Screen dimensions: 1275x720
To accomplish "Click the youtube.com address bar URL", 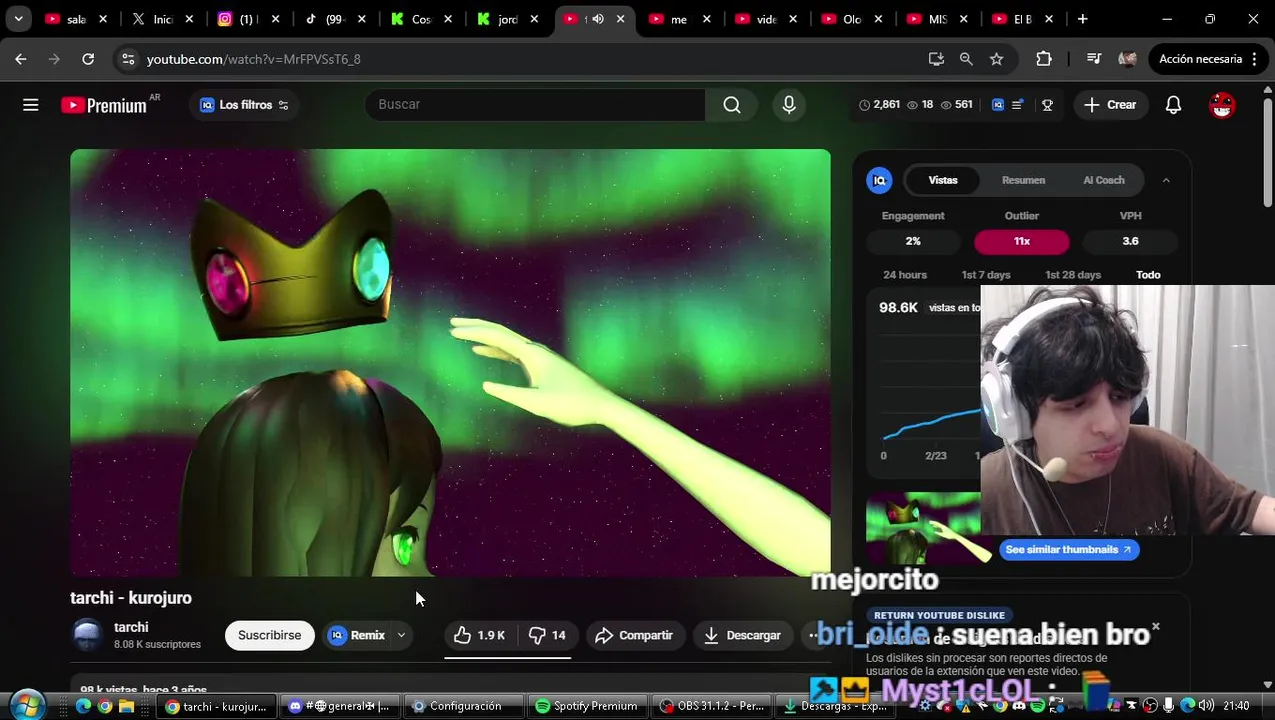I will 254,59.
